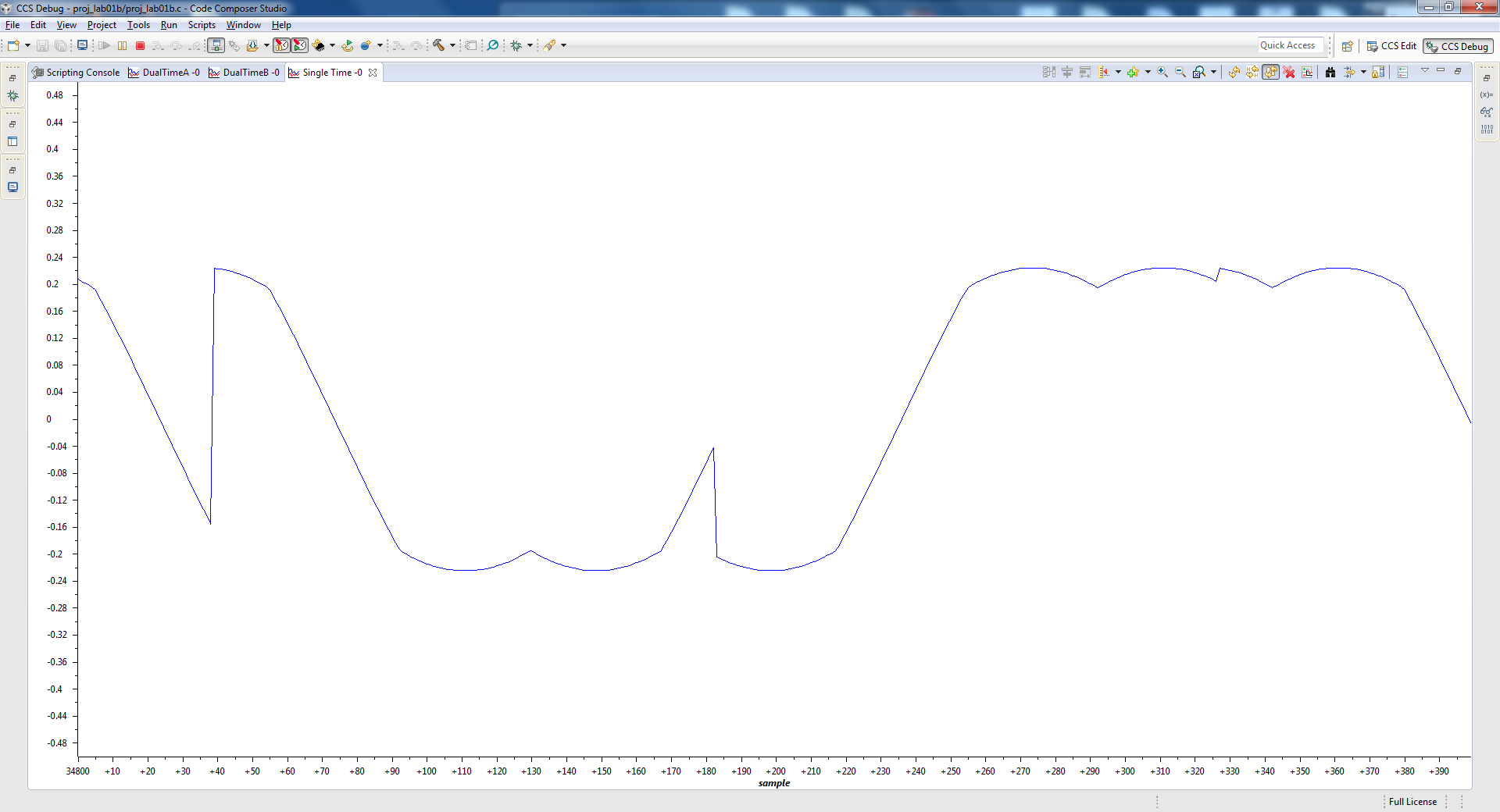
Task: Switch to the DualTimeA -0 tab
Action: [x=164, y=73]
